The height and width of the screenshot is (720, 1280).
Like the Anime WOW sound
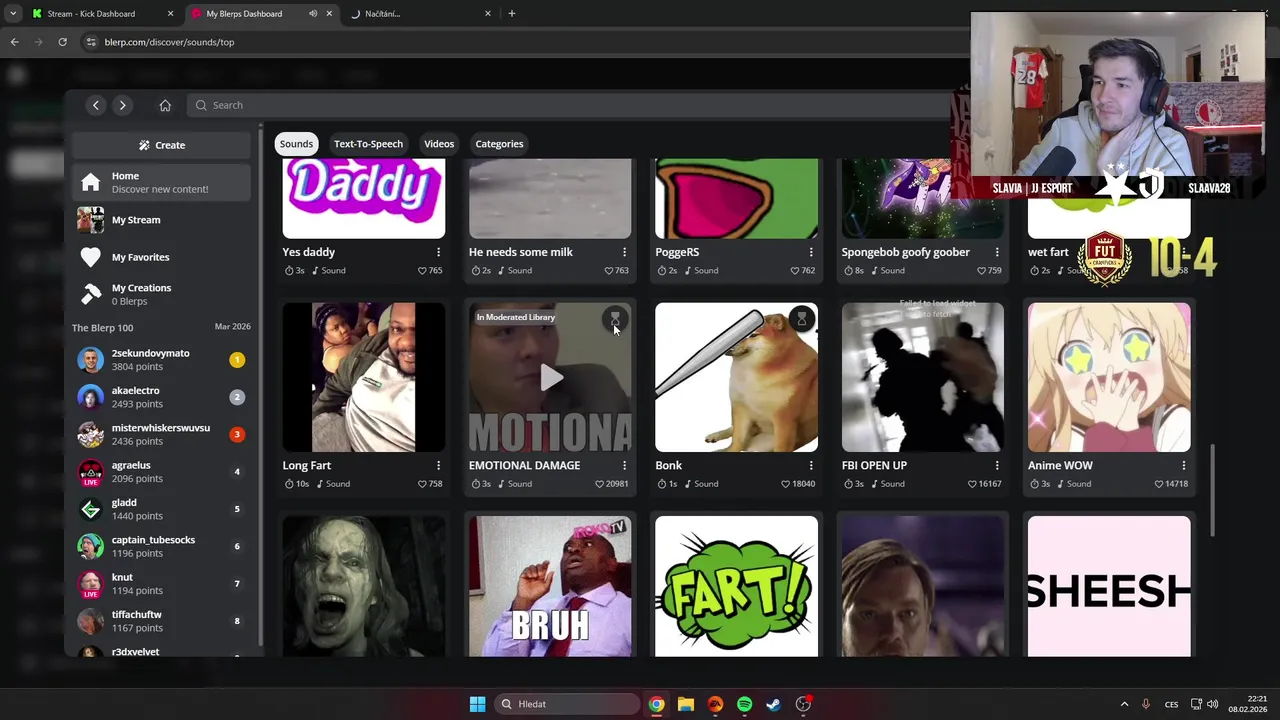tap(1159, 484)
